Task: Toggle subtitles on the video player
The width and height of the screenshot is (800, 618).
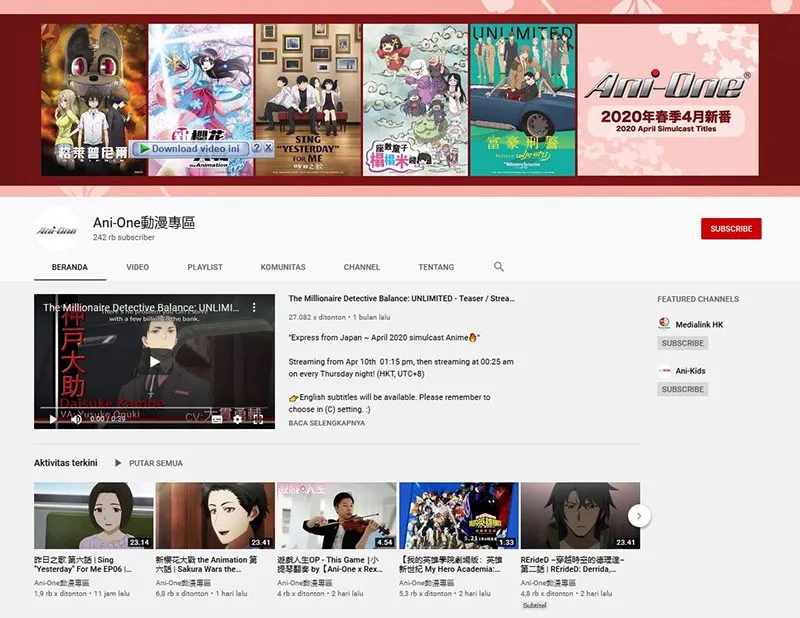Action: tap(217, 419)
